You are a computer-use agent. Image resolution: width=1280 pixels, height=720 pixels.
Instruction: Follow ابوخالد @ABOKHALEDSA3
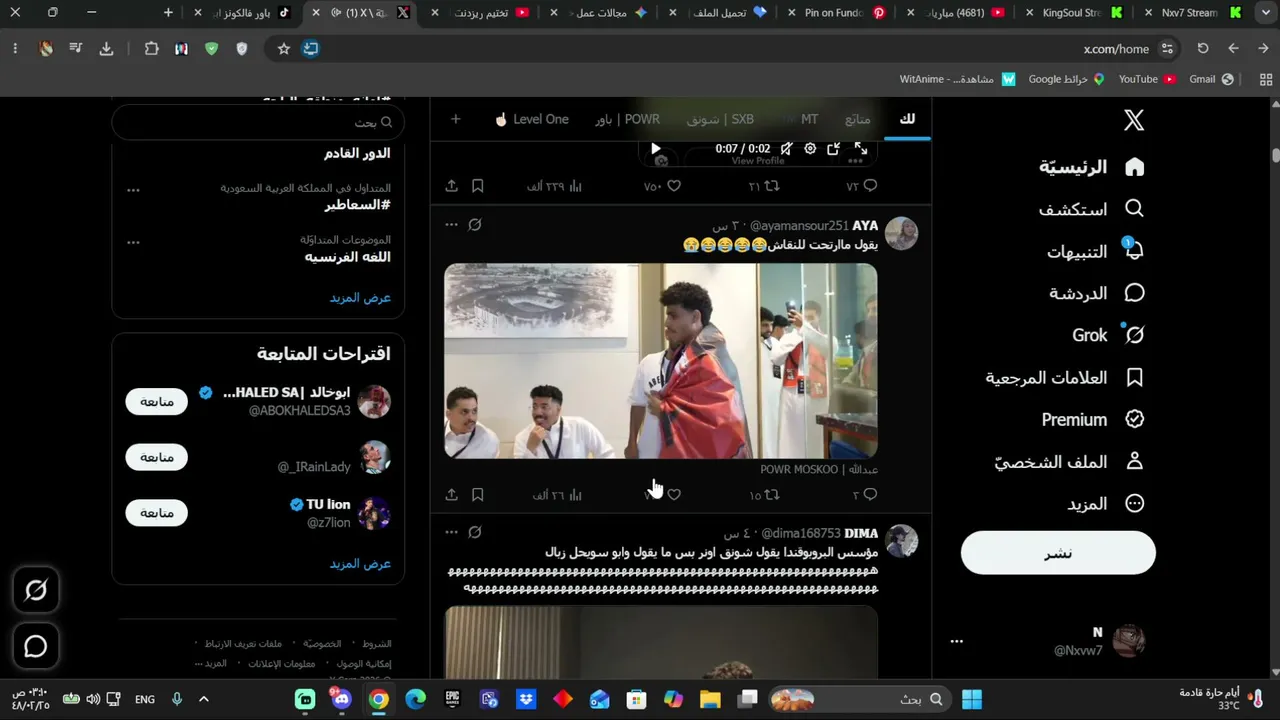point(156,402)
